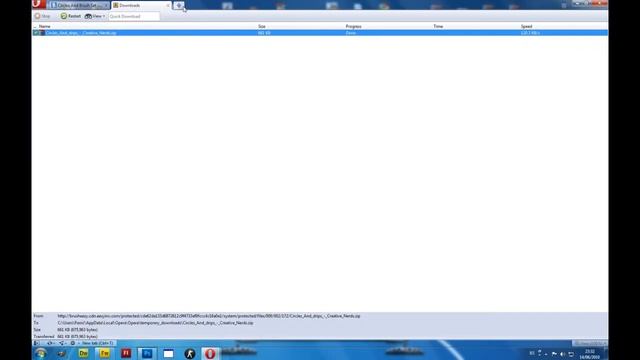Click the Restart download button

pyautogui.click(x=71, y=16)
